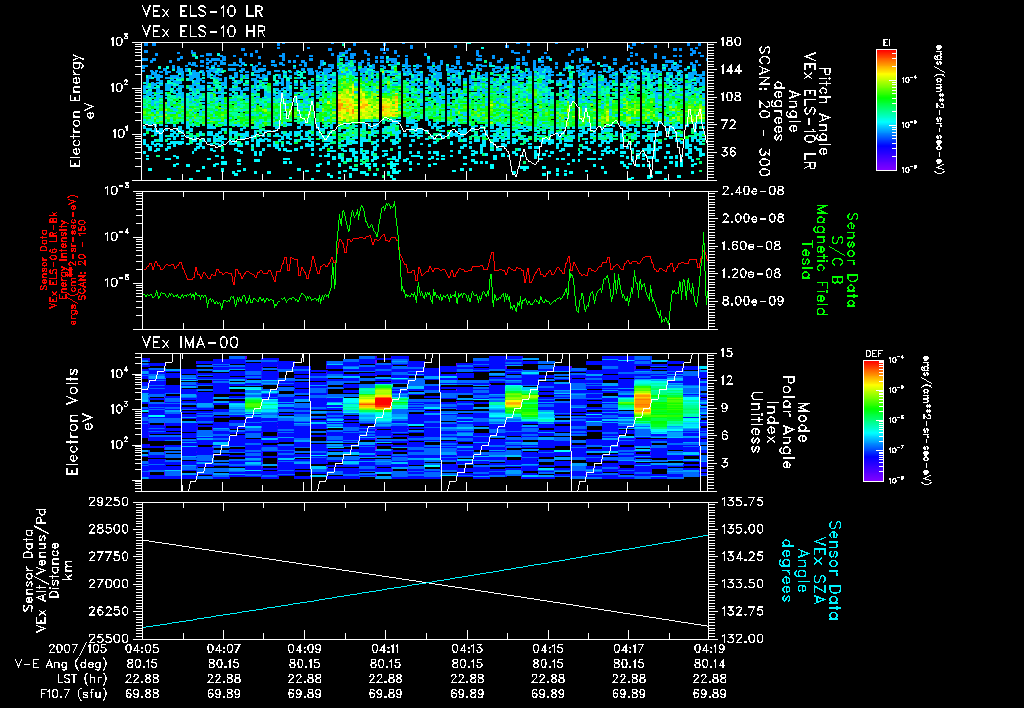1024x708 pixels.
Task: Click the '1.20e-08' magnetic field tick
Action: click(x=752, y=273)
